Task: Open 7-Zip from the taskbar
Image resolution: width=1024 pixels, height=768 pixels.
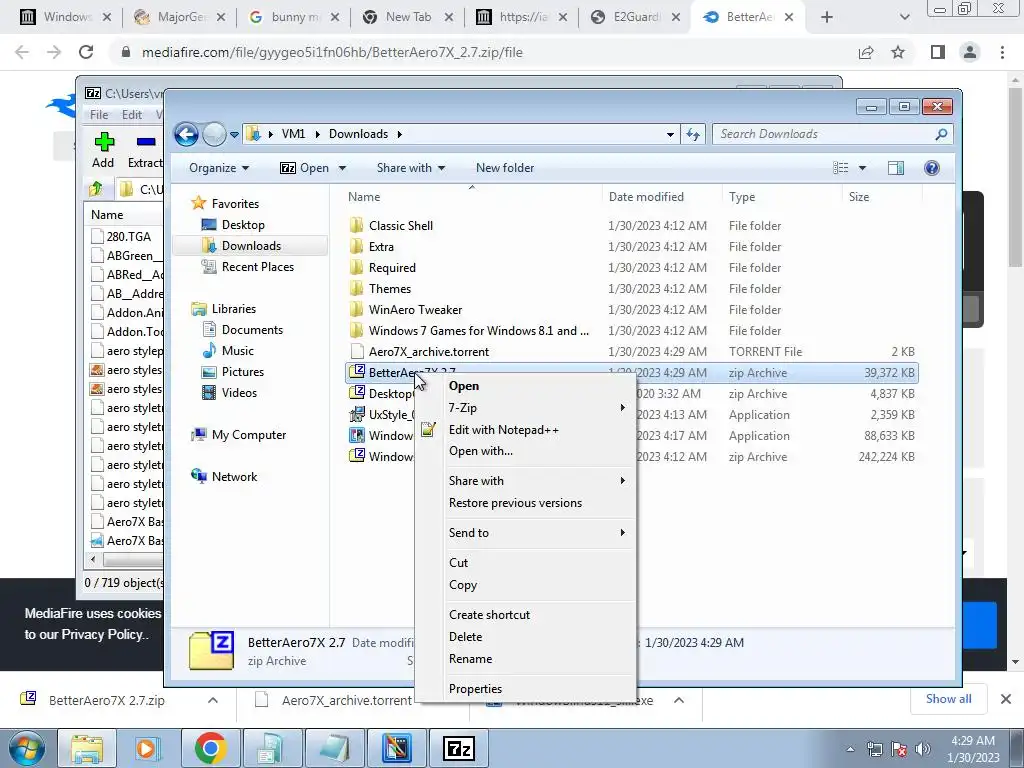Action: pos(458,748)
